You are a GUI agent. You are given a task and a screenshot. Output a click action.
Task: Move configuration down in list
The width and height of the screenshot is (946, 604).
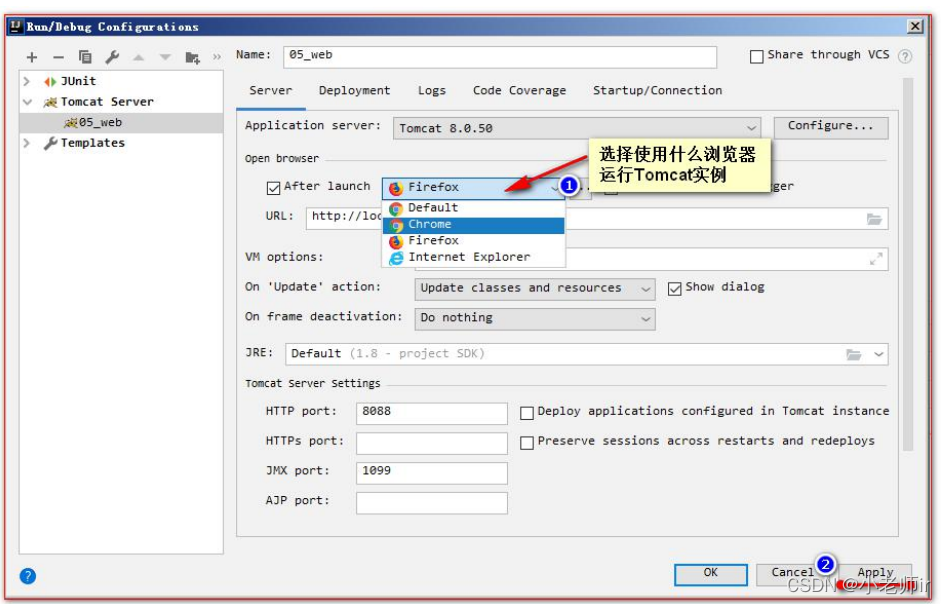[x=165, y=57]
